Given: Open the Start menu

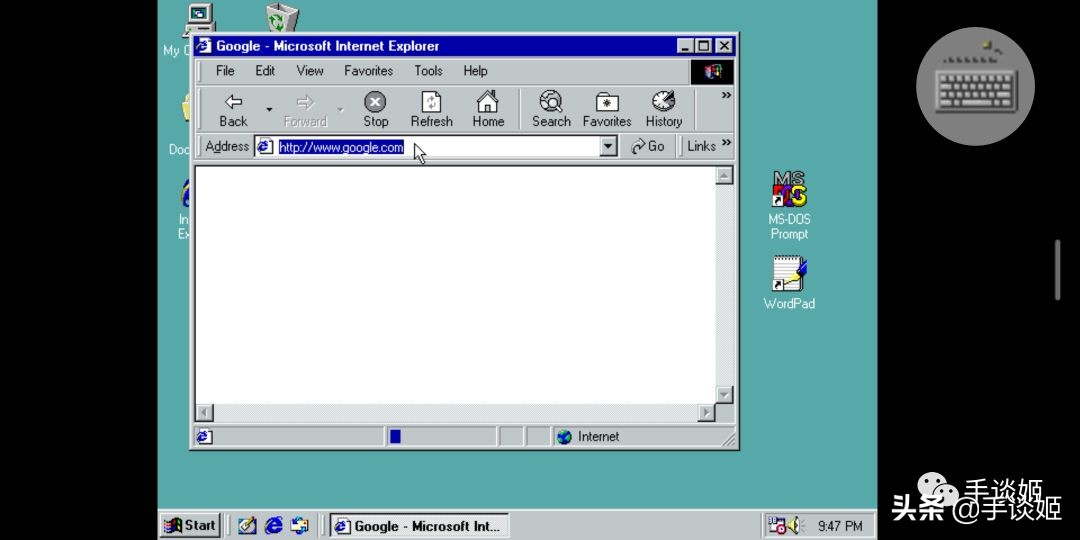Looking at the screenshot, I should tap(190, 526).
